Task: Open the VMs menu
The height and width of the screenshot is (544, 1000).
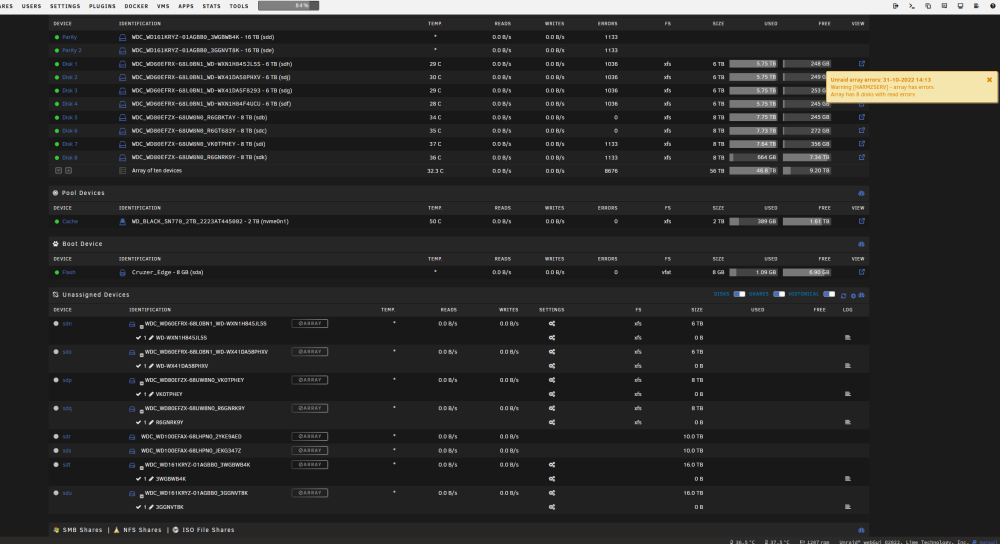Action: pos(163,6)
